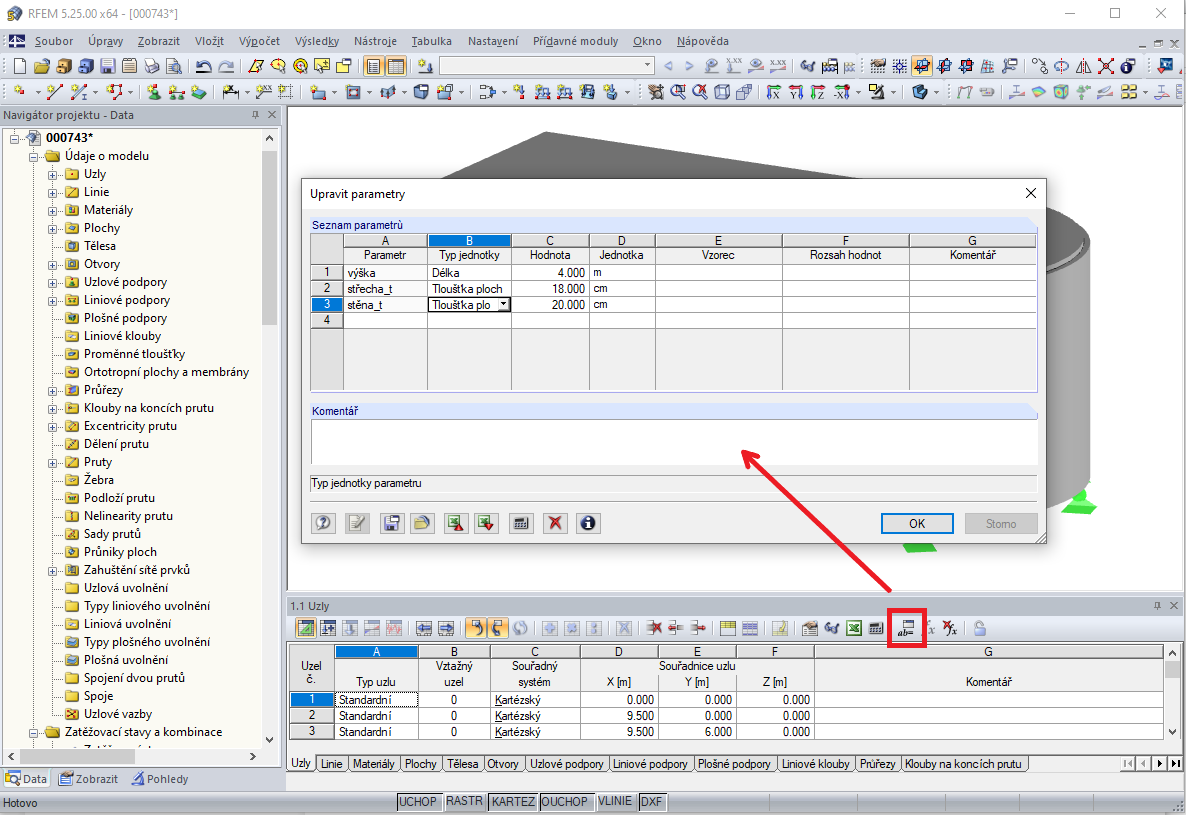
Task: Click the info icon in main toolbar
Action: [1128, 67]
